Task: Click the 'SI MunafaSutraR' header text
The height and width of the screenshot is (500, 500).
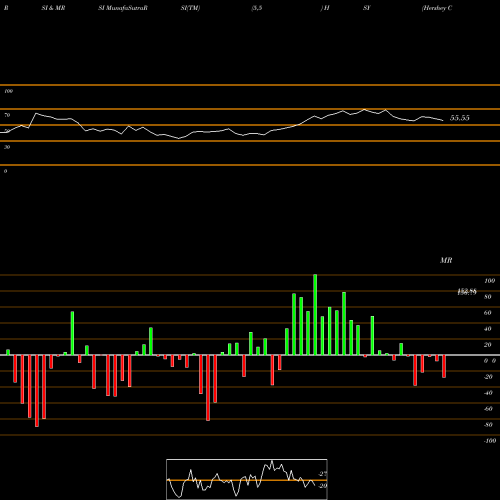Action: (123, 8)
